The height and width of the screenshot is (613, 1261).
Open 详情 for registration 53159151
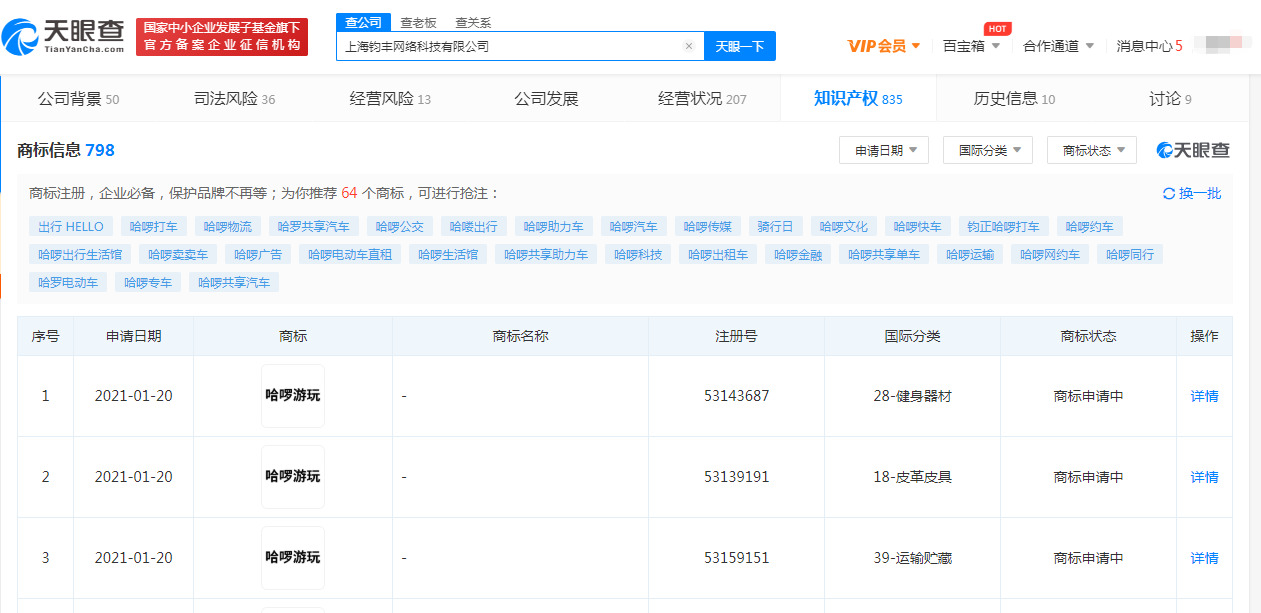click(1204, 558)
